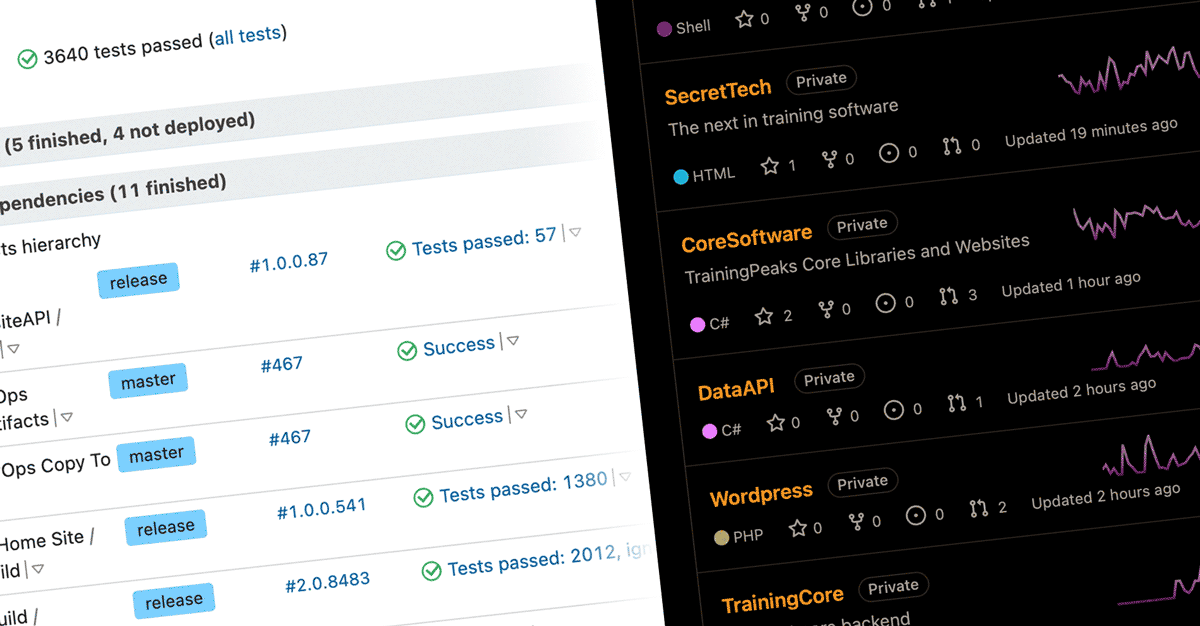1200x626 pixels.
Task: Open the pull requests icon under SecretTech
Action: click(952, 146)
